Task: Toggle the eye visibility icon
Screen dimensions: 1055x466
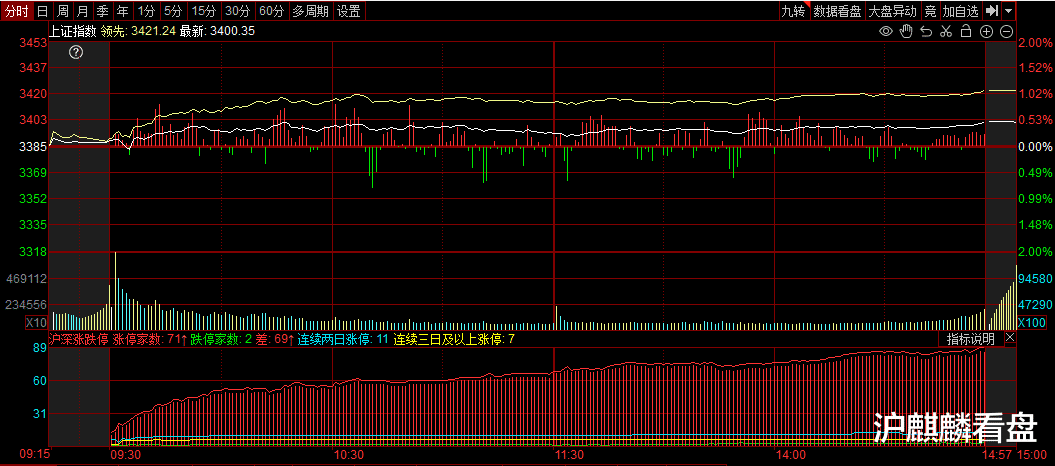Action: click(885, 31)
